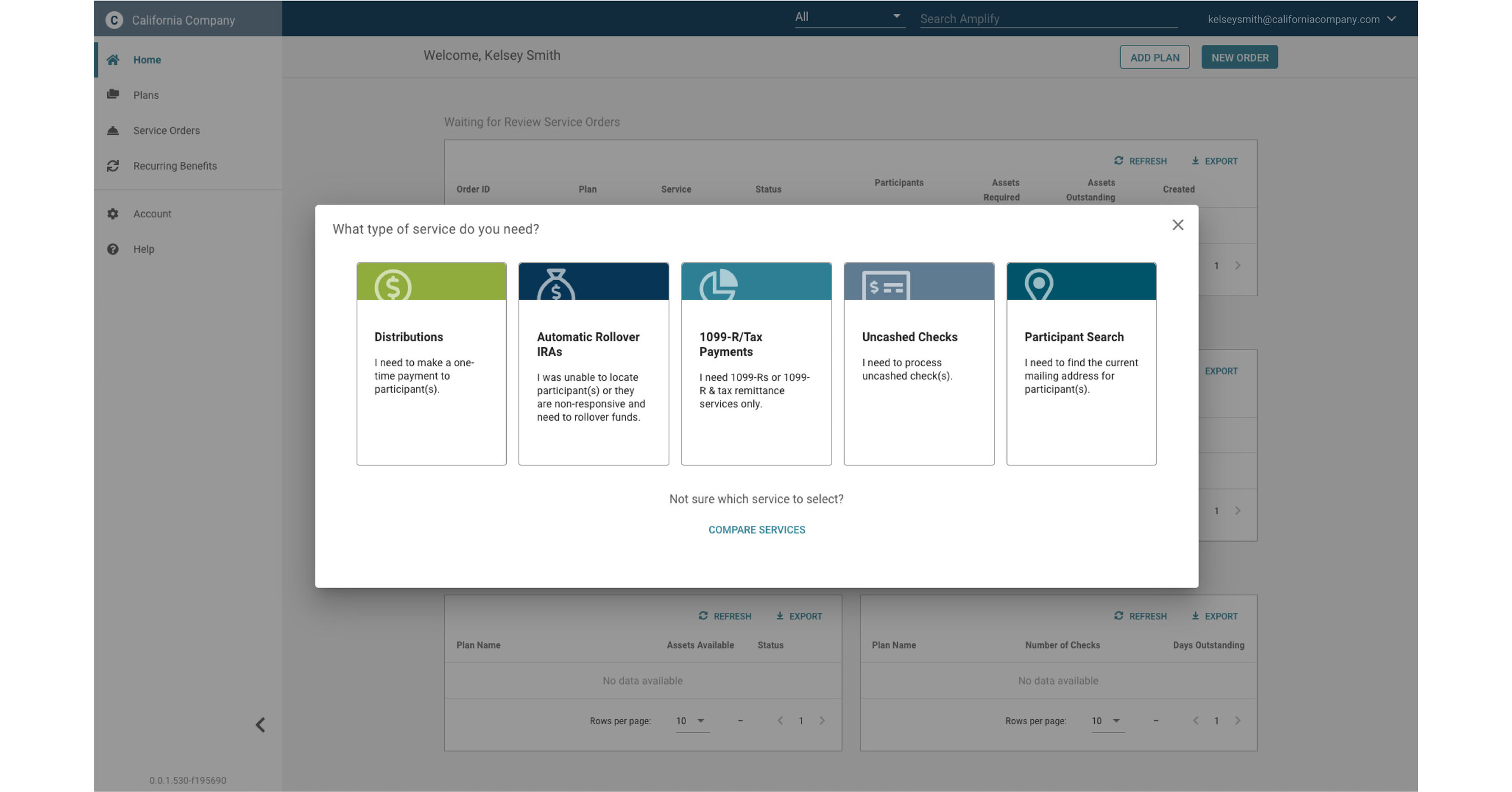The width and height of the screenshot is (1512, 792).
Task: Click the 1099-R/Tax Payments pie-chart icon
Action: pyautogui.click(x=718, y=285)
